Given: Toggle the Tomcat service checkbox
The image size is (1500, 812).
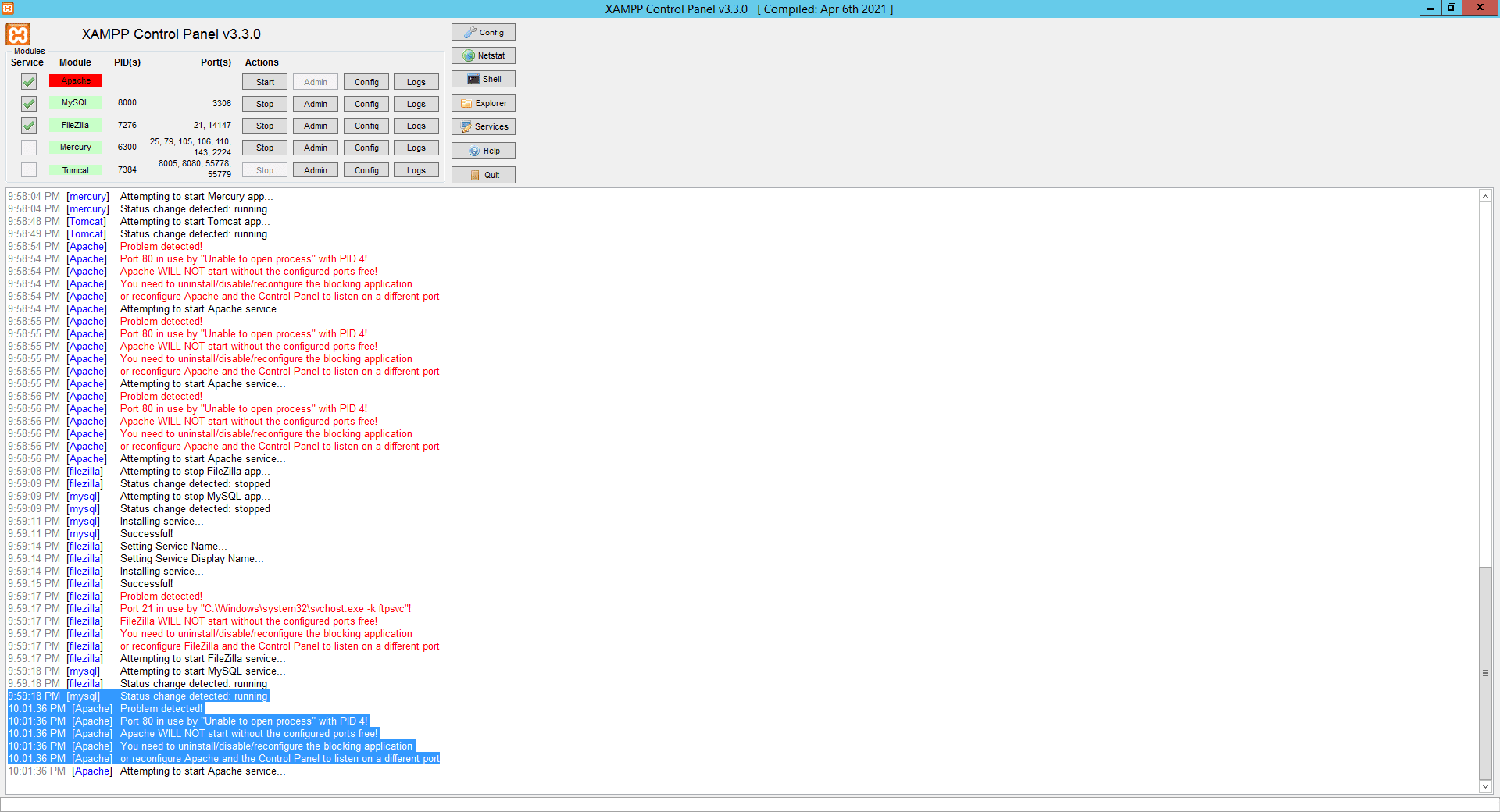Looking at the screenshot, I should click(x=29, y=169).
